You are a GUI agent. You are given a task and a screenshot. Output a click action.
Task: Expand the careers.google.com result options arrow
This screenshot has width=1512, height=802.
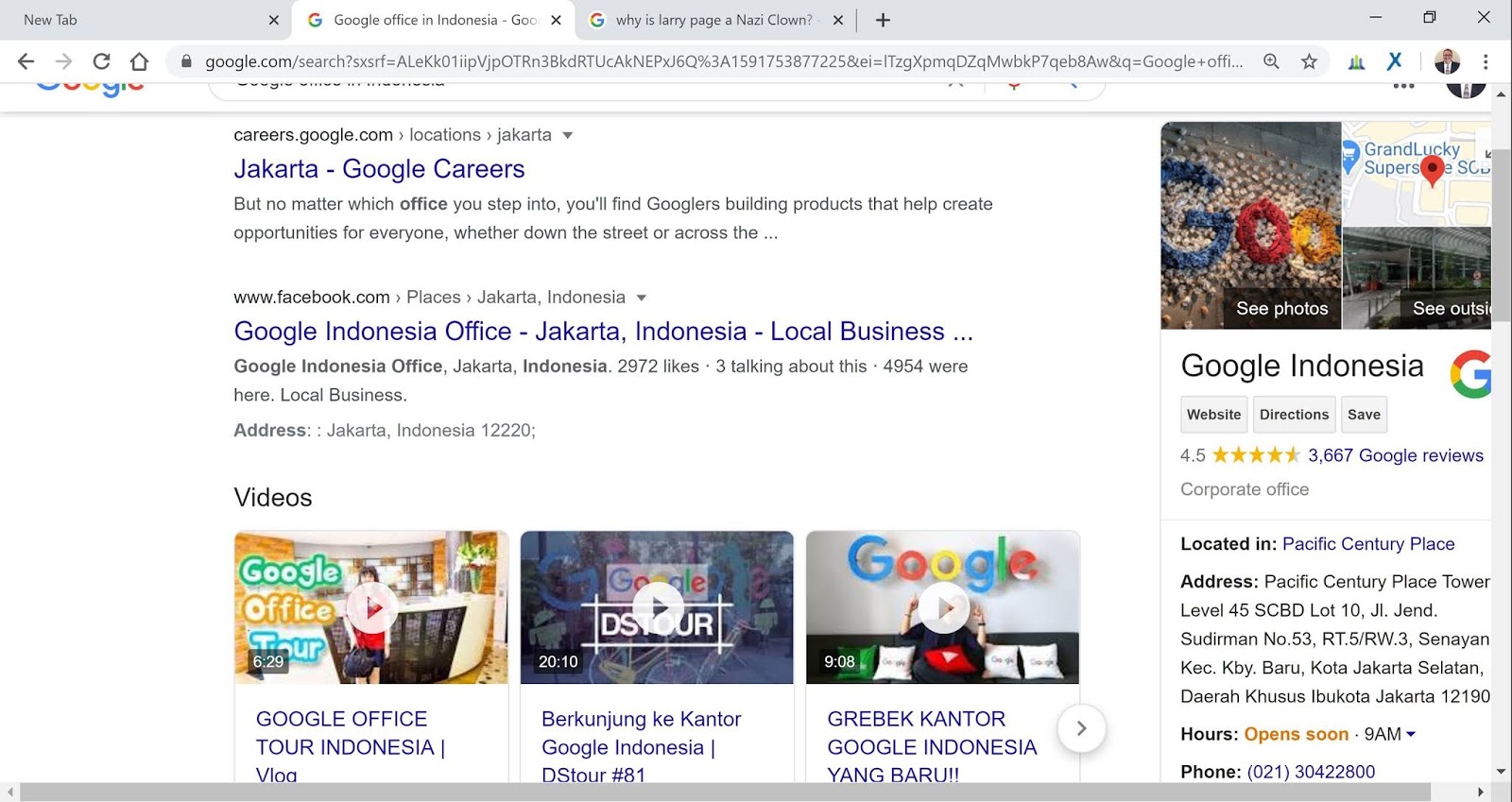tap(568, 135)
